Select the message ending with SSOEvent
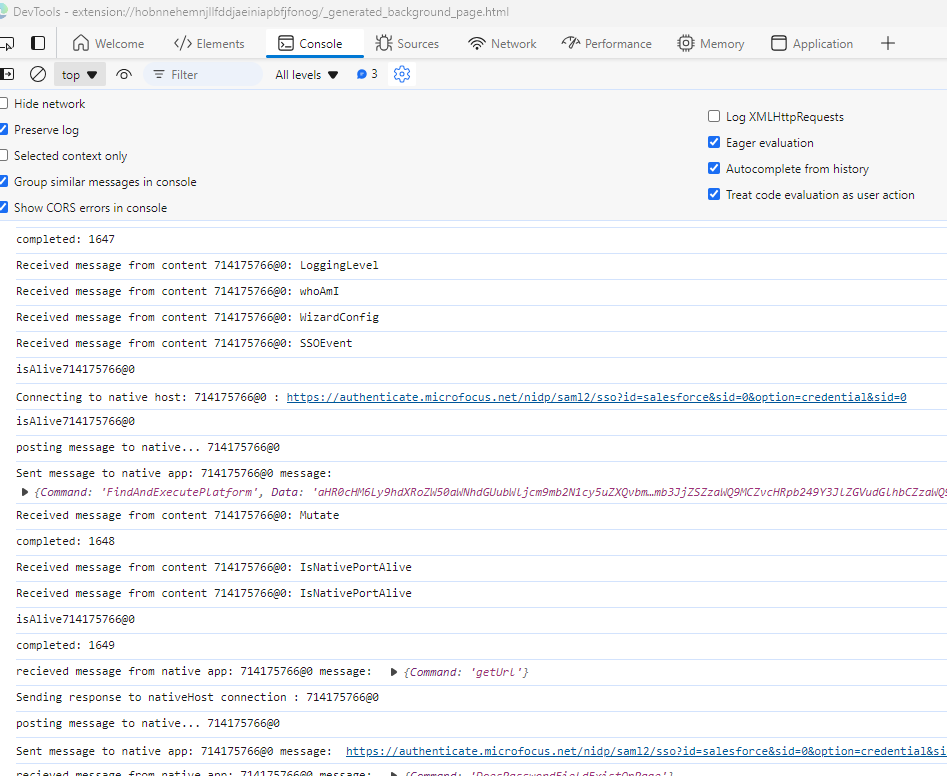The image size is (947, 776). click(x=184, y=343)
